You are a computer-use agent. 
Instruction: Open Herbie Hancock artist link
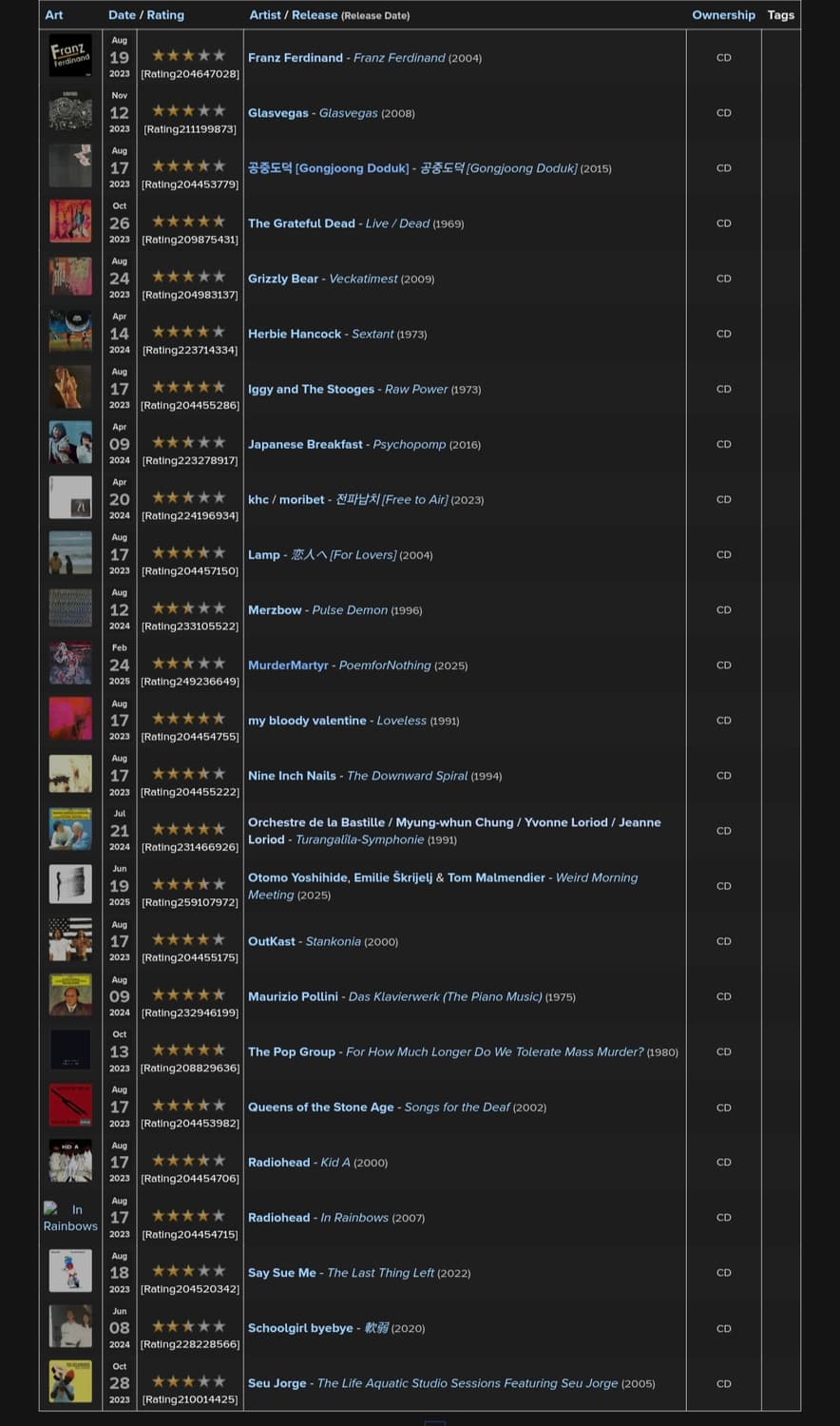[295, 334]
